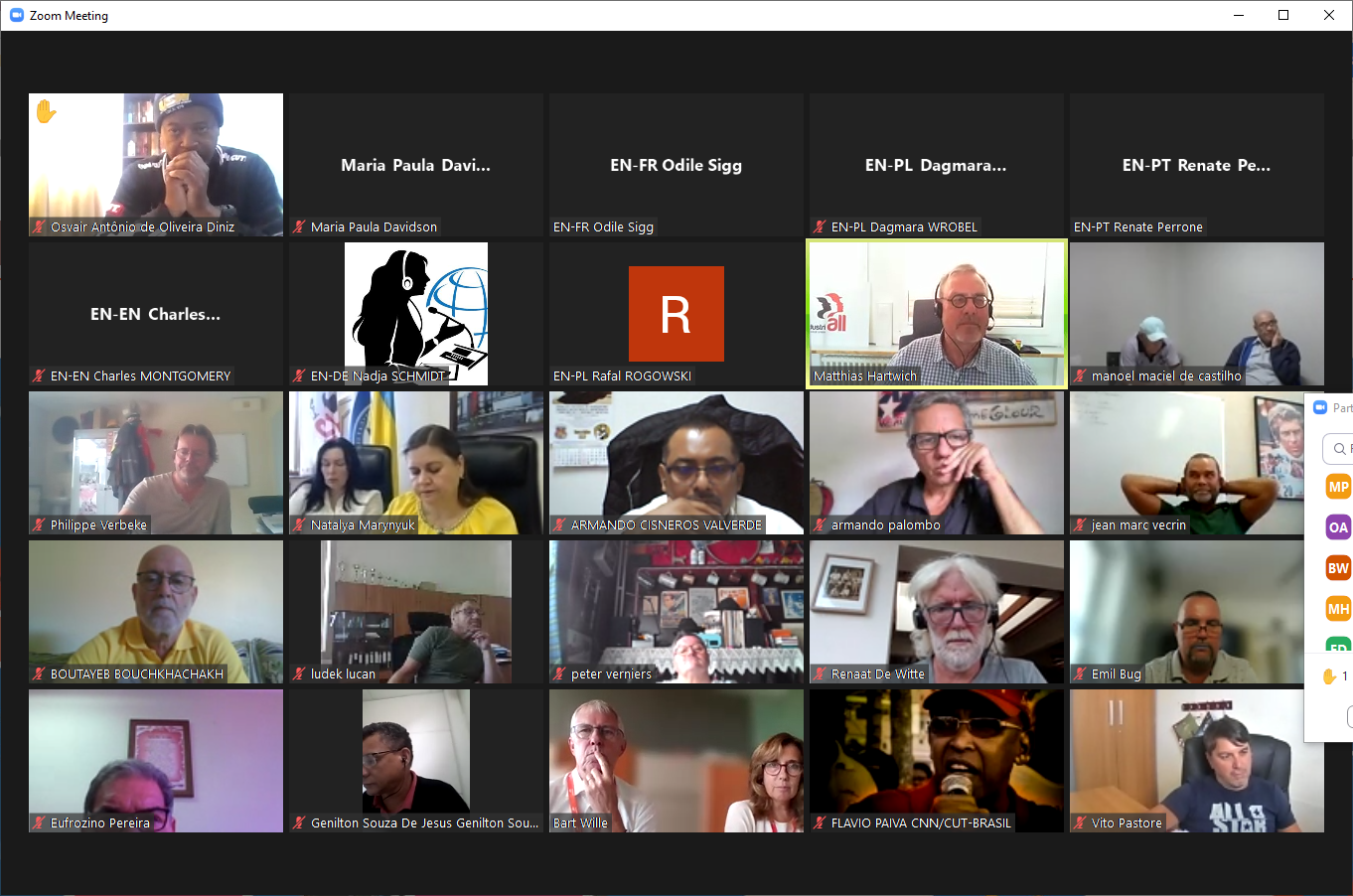
Task: Select Matthias Hartwich's highlighted video tile
Action: [x=937, y=313]
